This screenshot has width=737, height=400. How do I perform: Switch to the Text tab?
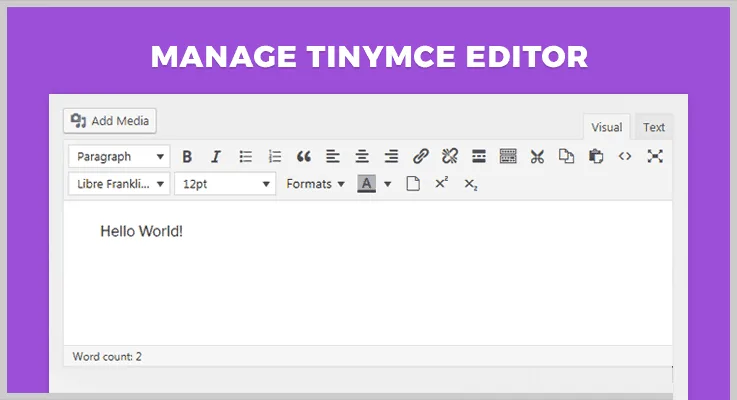click(654, 127)
